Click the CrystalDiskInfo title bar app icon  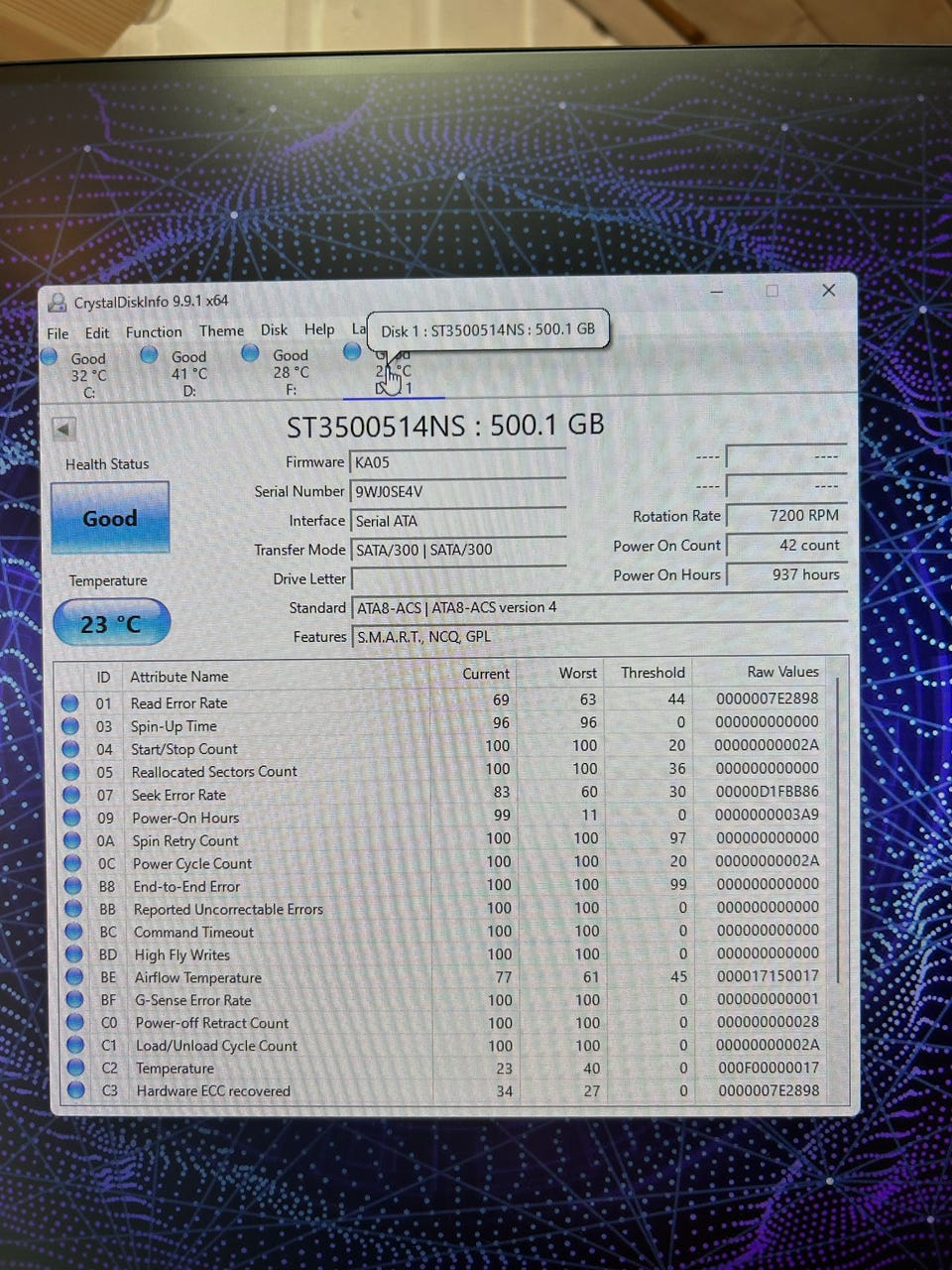pyautogui.click(x=58, y=303)
